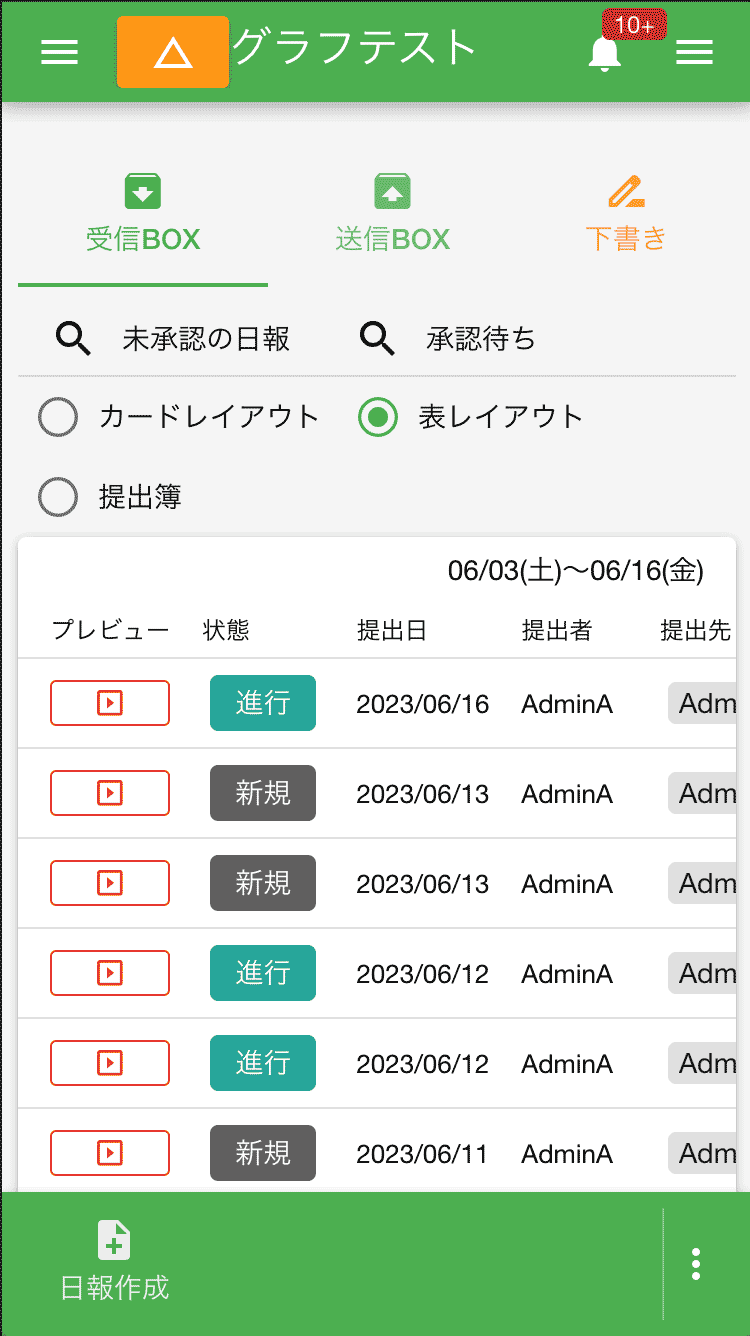750x1336 pixels.
Task: Switch to the 下書き drafts tab
Action: [x=625, y=213]
